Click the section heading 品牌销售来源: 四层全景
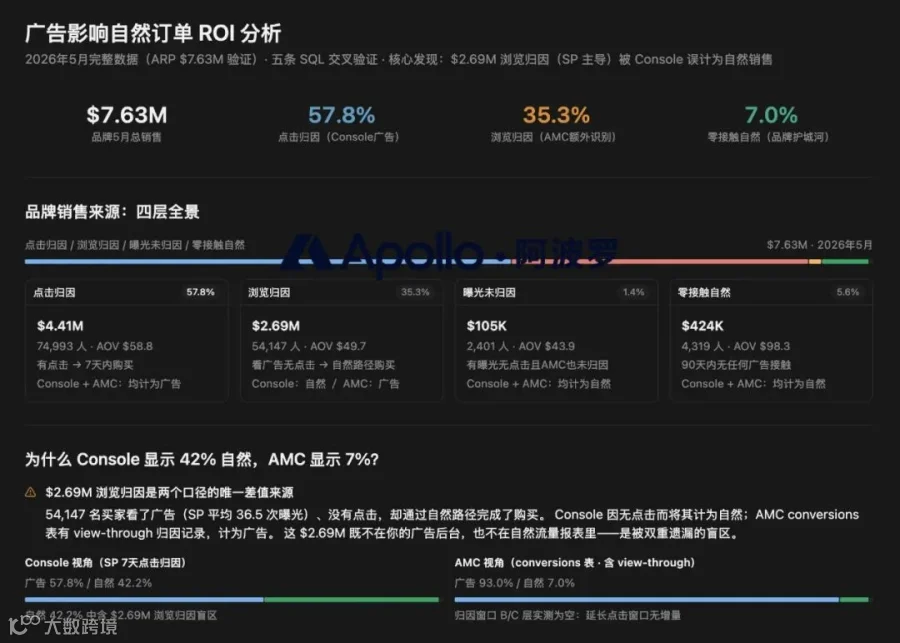 112,212
